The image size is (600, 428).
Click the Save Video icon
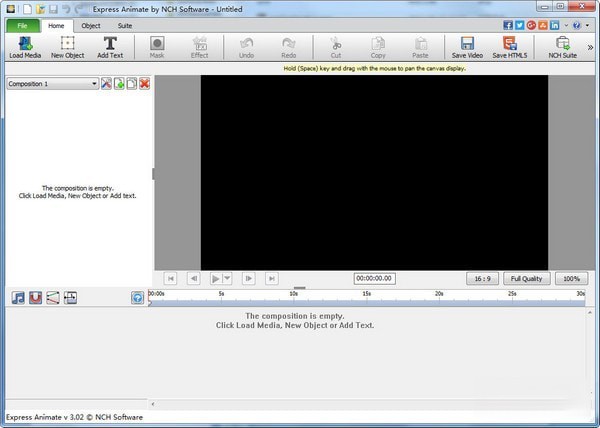coord(467,47)
